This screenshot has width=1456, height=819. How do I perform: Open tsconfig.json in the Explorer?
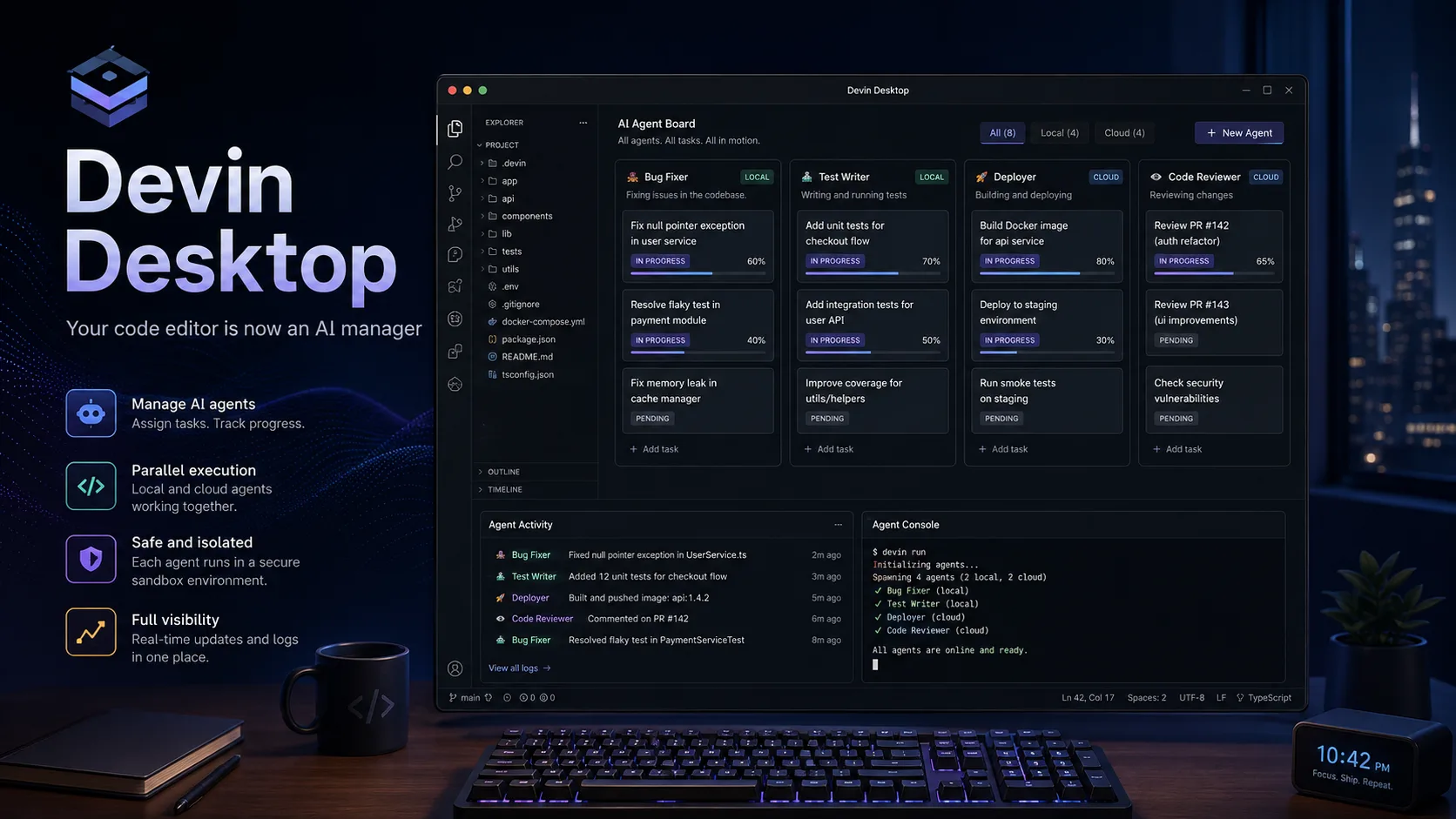[x=528, y=374]
